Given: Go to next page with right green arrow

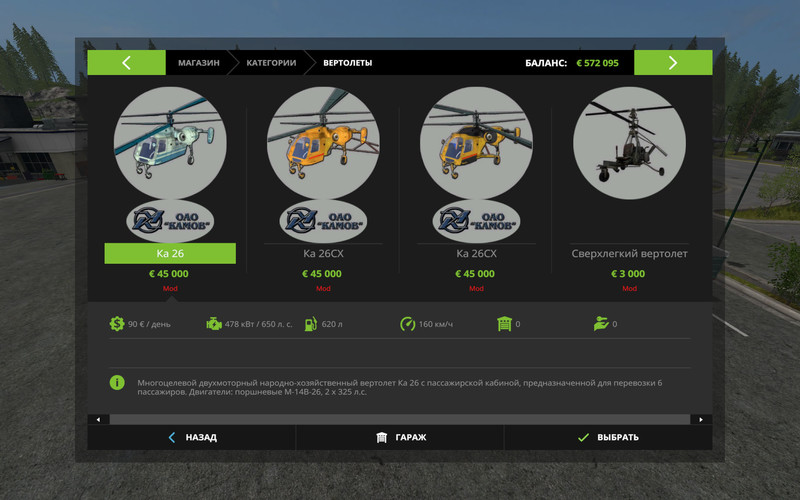Looking at the screenshot, I should click(673, 63).
